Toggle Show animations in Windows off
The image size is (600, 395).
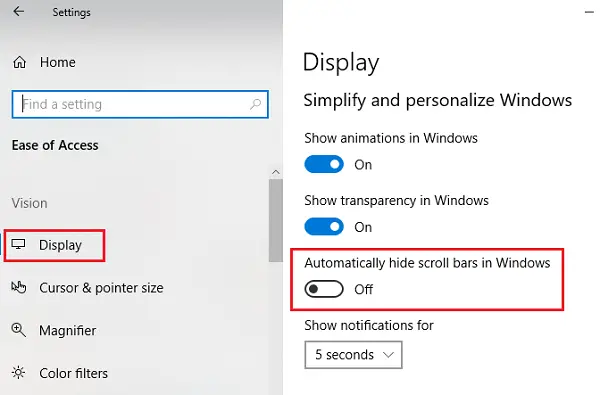coord(324,164)
